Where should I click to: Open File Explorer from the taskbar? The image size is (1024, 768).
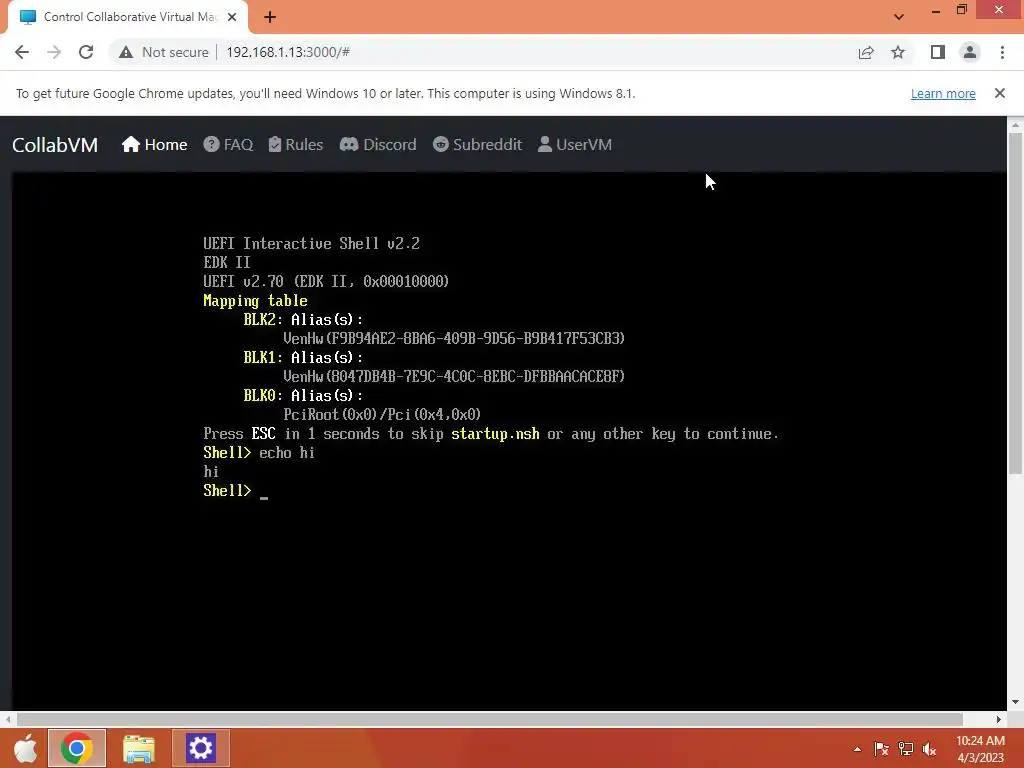(x=138, y=748)
